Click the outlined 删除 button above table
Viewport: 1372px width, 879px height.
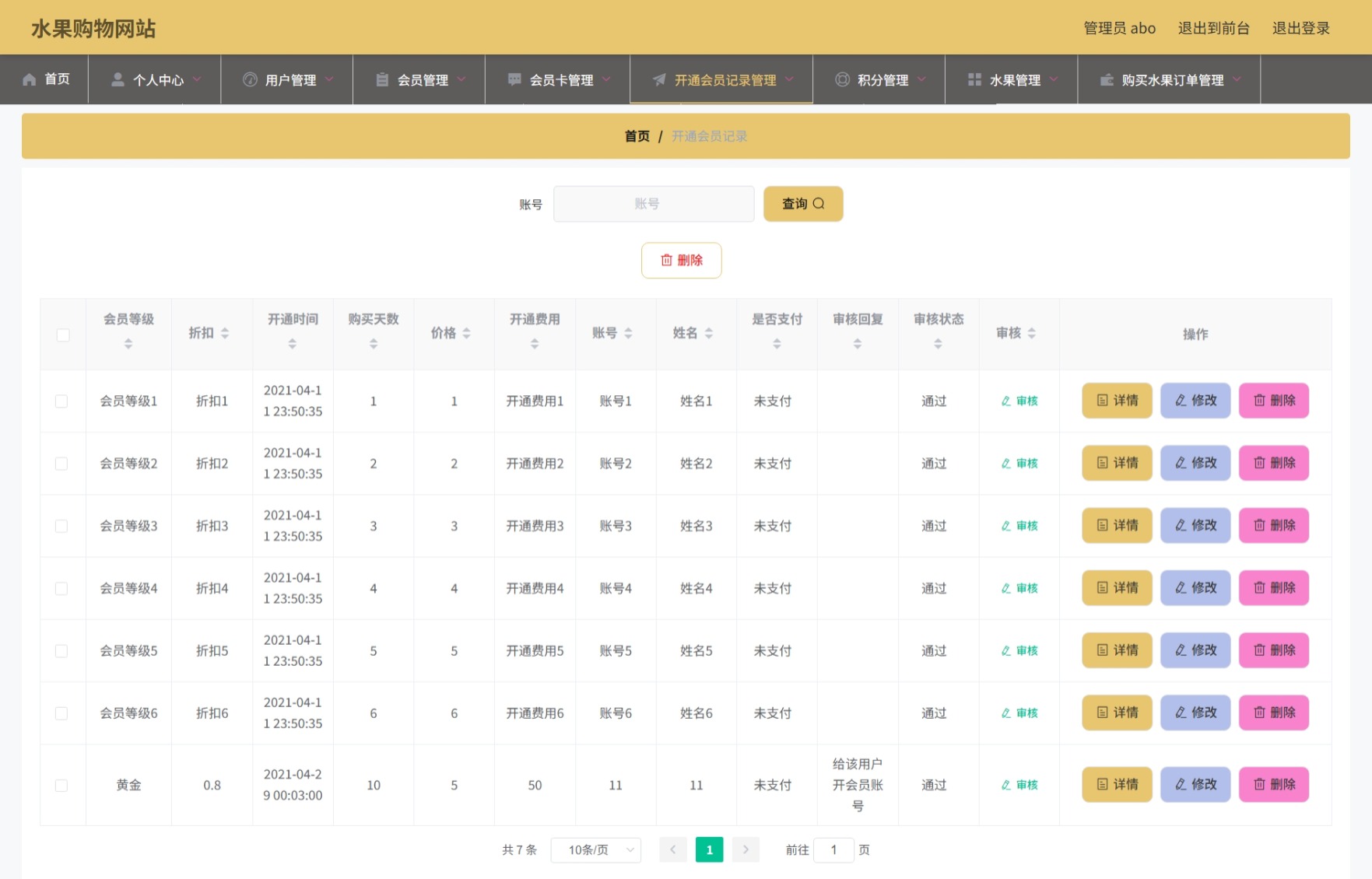pyautogui.click(x=681, y=261)
